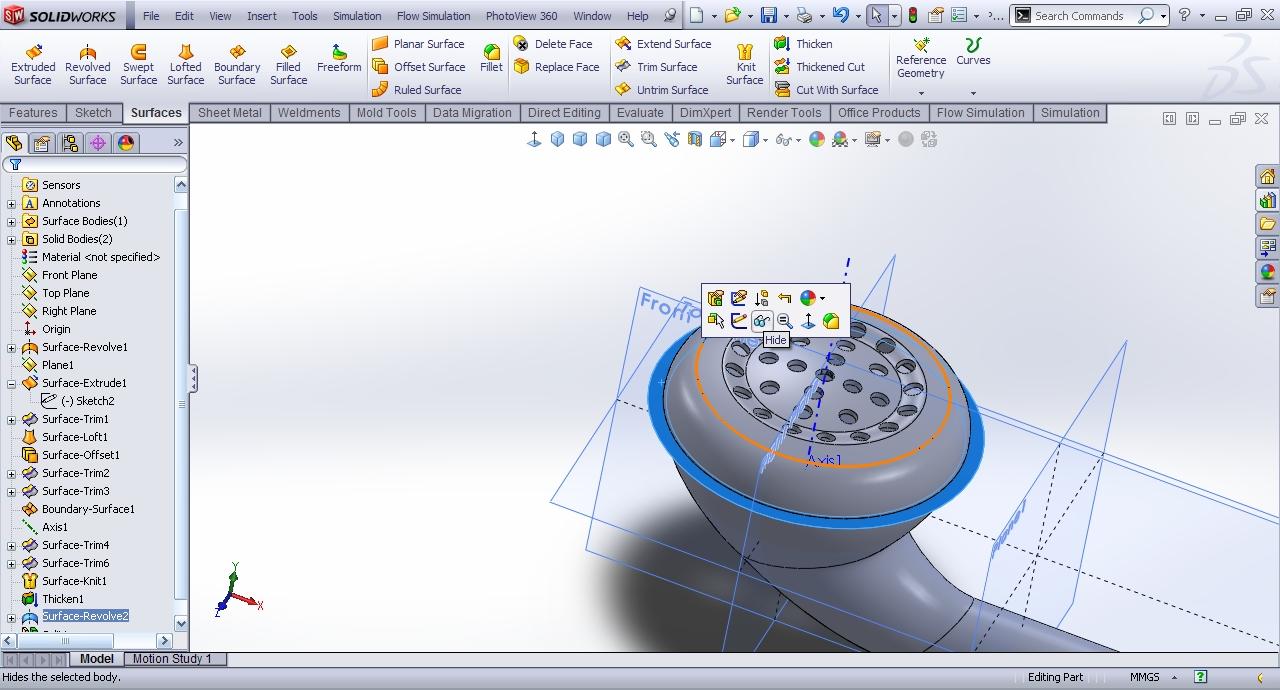Select Axis1 in the feature tree
Image resolution: width=1280 pixels, height=690 pixels.
point(55,527)
